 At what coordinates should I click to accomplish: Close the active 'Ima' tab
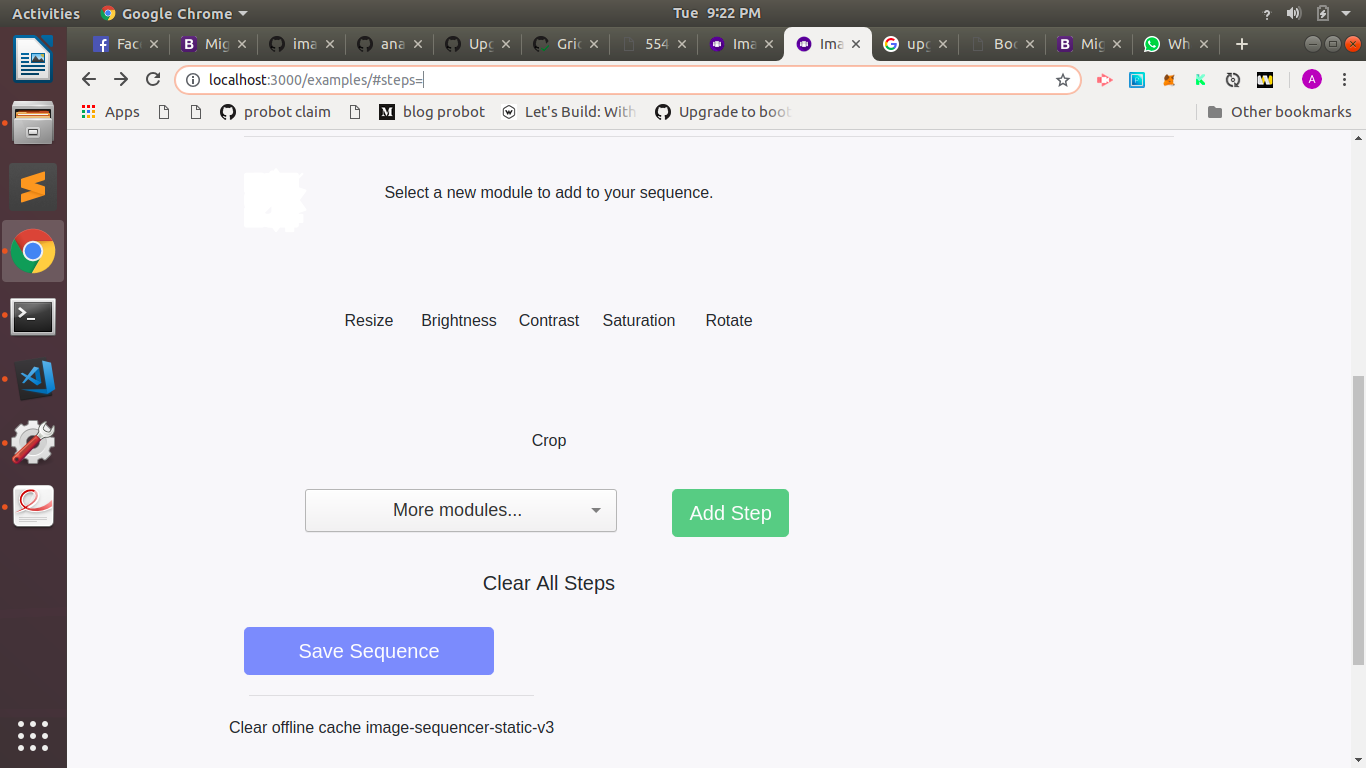[x=856, y=44]
